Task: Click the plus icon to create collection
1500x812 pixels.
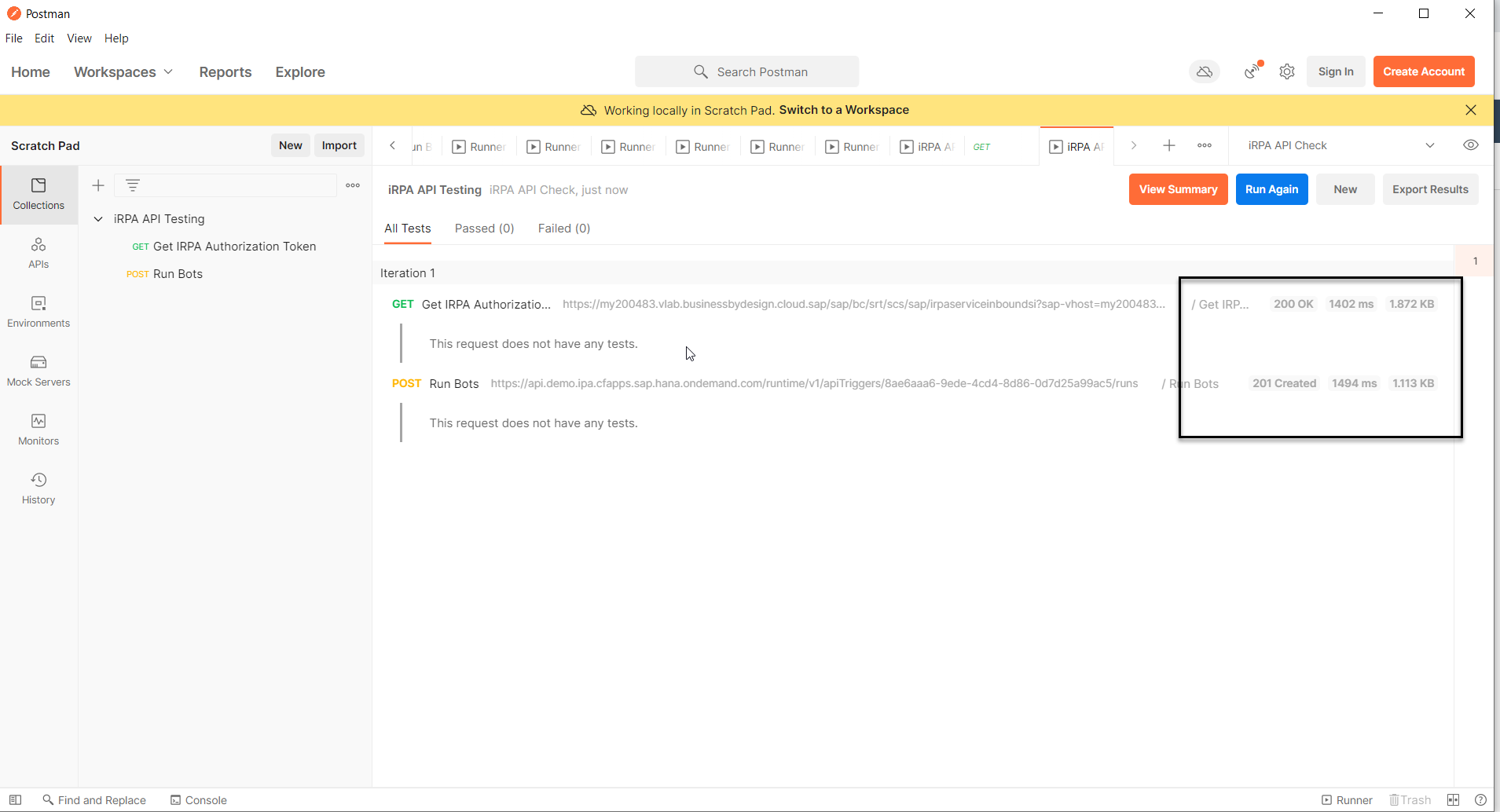Action: click(98, 185)
